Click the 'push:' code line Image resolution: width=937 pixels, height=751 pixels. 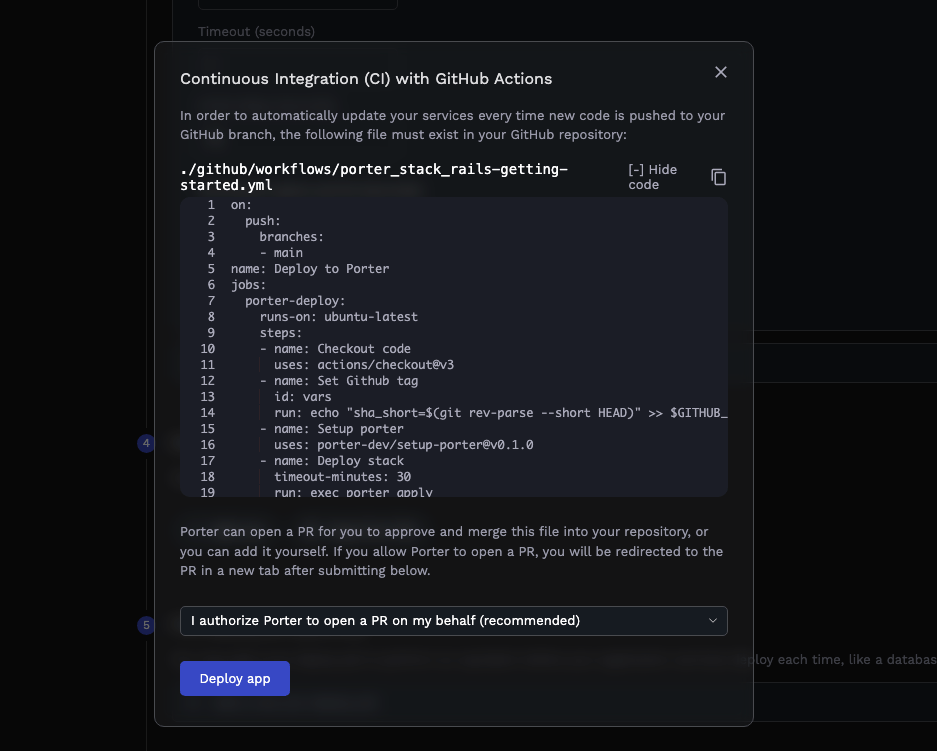point(263,221)
